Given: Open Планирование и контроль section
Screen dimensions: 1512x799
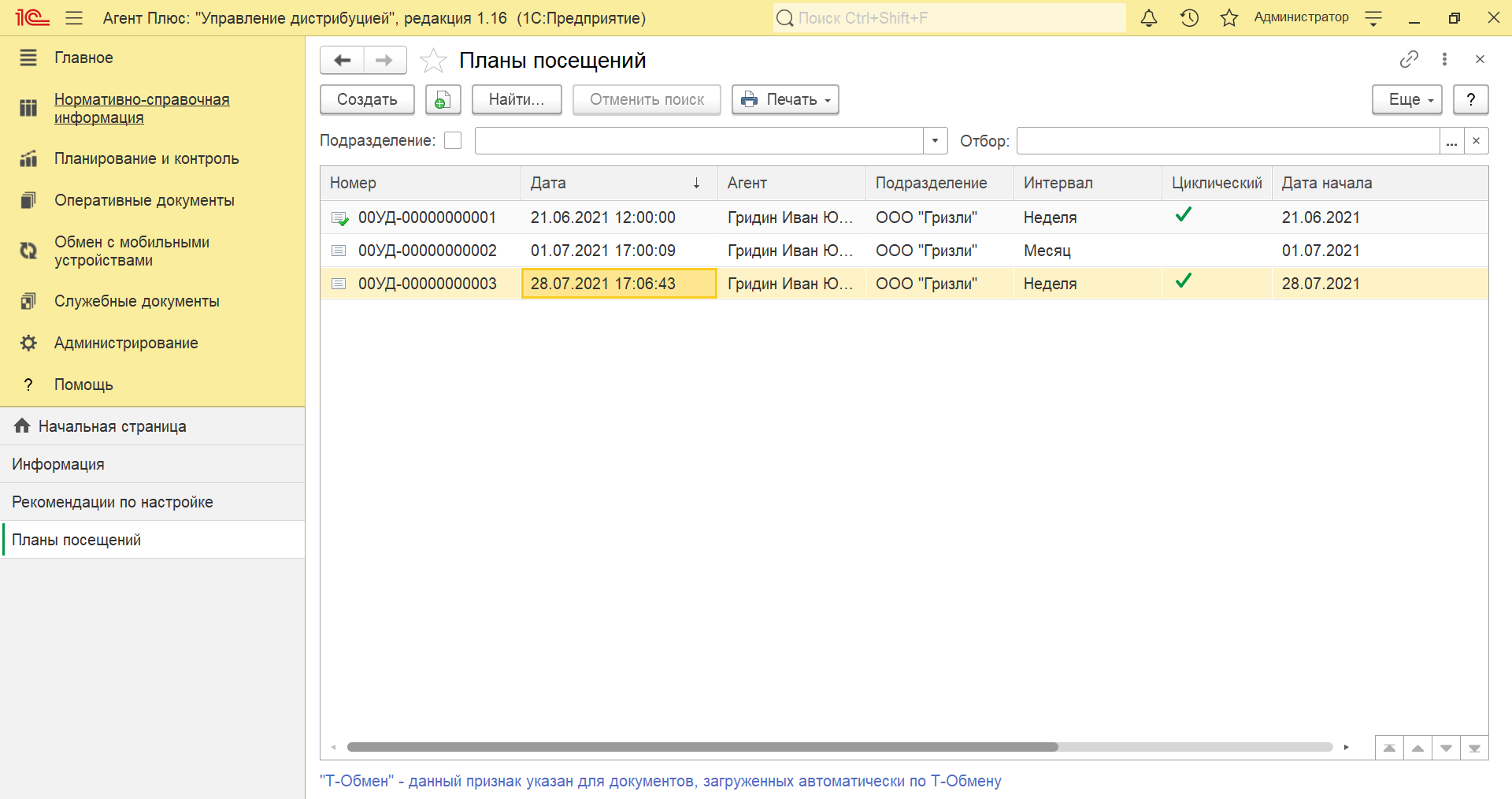Looking at the screenshot, I should [146, 158].
